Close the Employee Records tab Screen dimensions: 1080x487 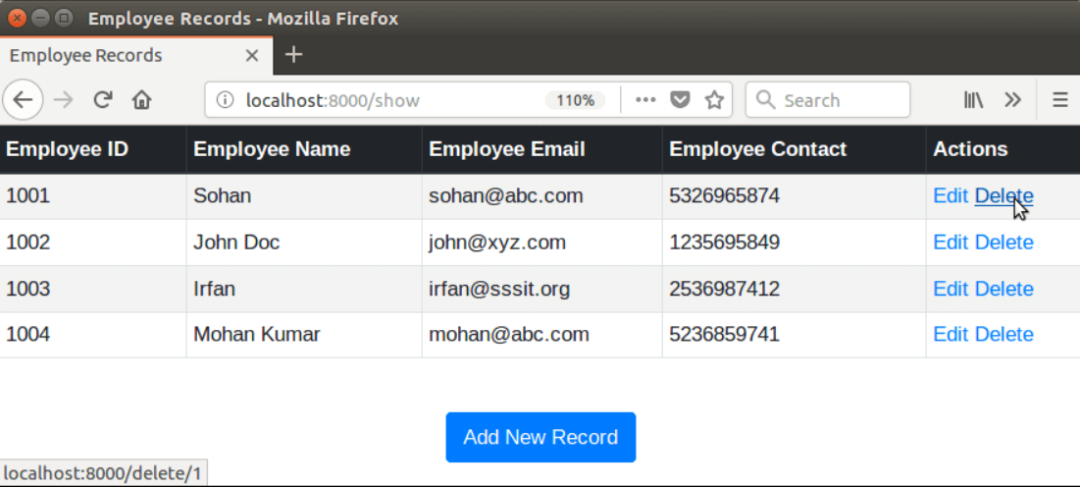click(252, 56)
